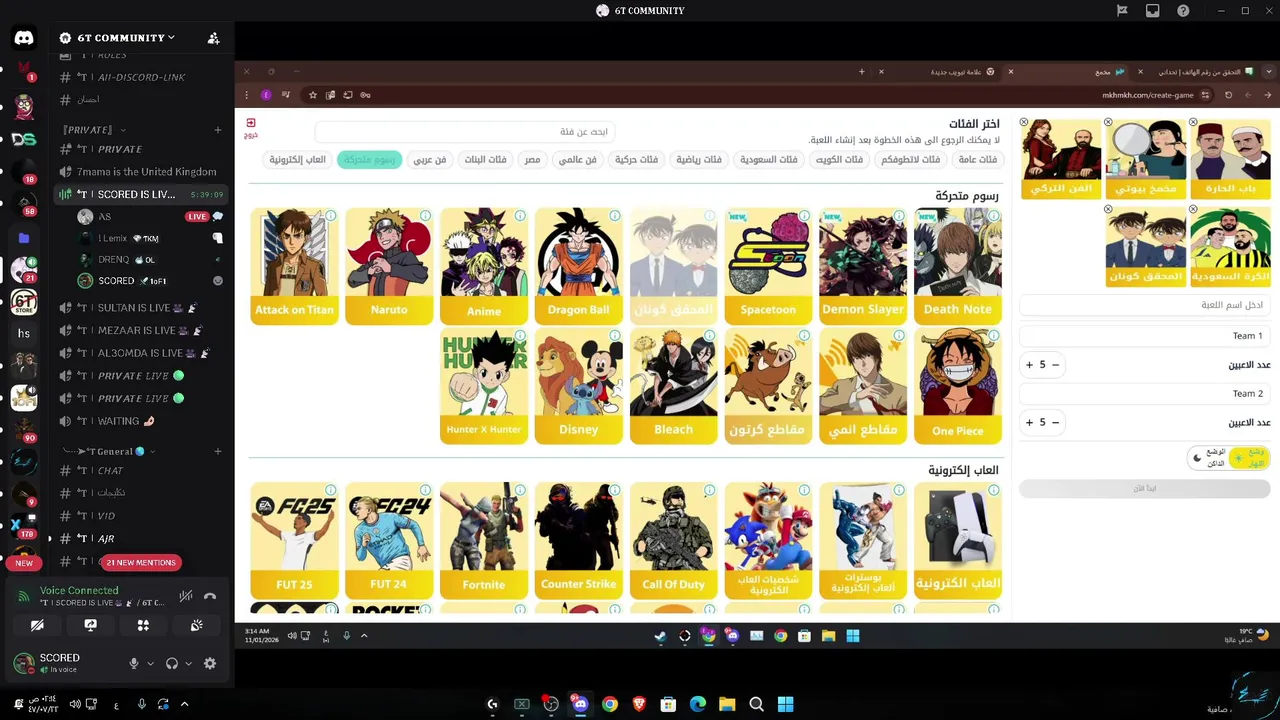Open Google Chrome from the Windows taskbar
1280x720 pixels.
click(x=609, y=705)
